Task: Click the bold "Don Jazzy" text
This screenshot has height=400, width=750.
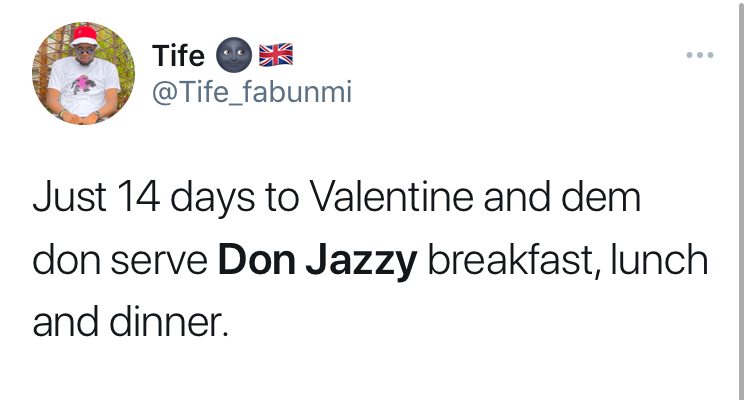Action: pos(317,262)
